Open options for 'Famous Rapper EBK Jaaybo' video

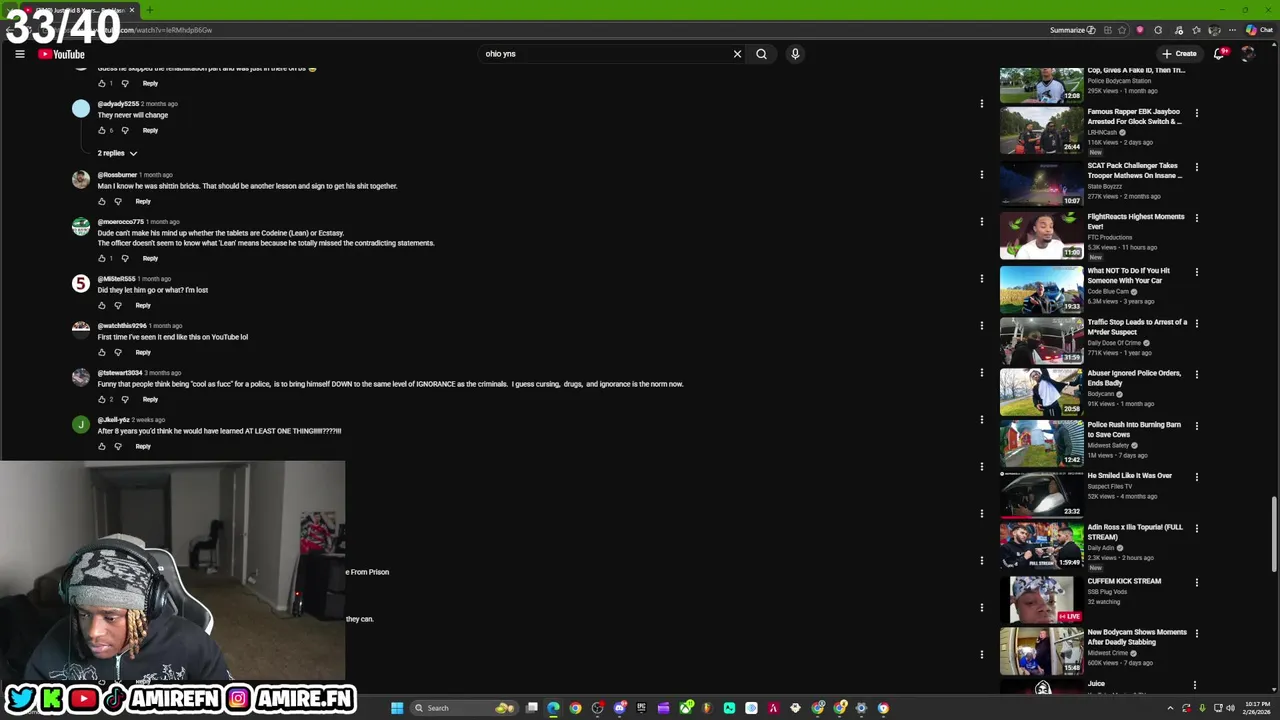1196,113
